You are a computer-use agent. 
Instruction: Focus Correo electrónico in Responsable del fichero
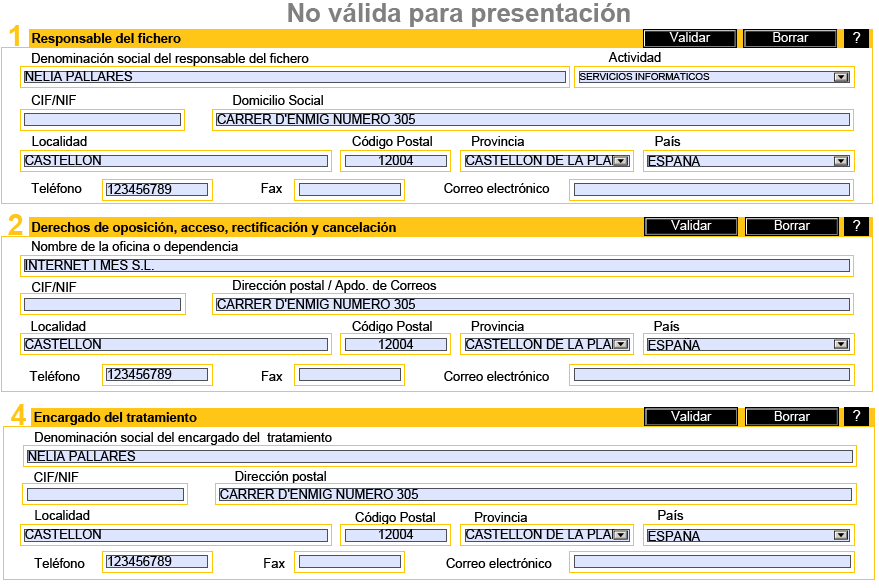pos(712,189)
